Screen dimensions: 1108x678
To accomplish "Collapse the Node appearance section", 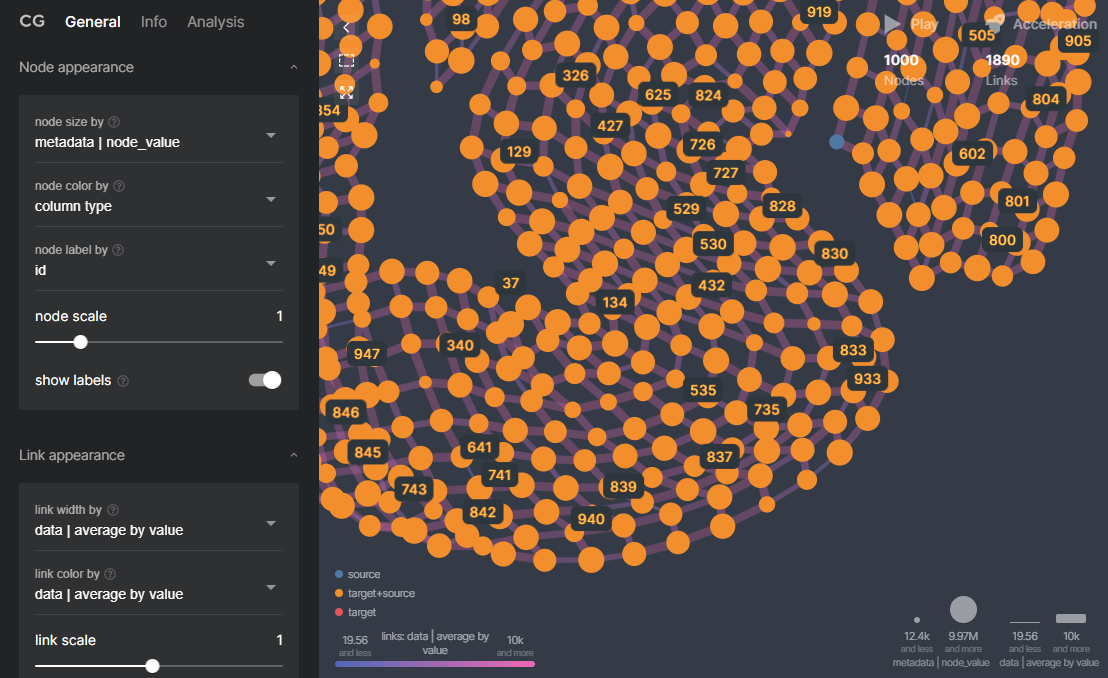I will point(293,67).
